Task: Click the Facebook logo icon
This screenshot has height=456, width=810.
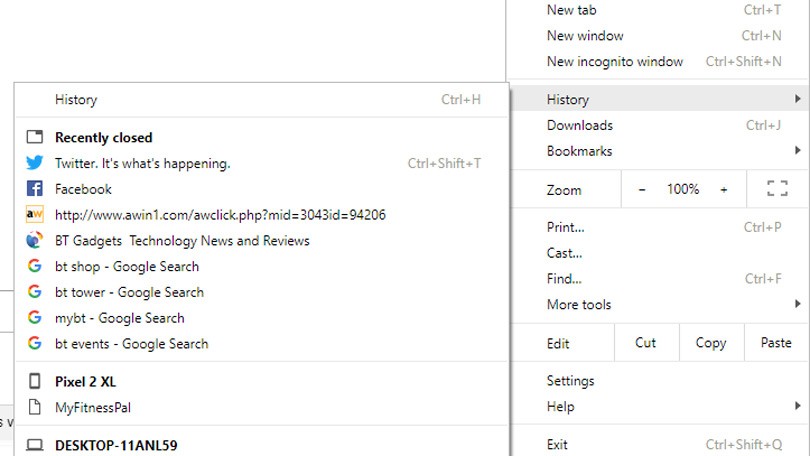Action: [x=35, y=189]
